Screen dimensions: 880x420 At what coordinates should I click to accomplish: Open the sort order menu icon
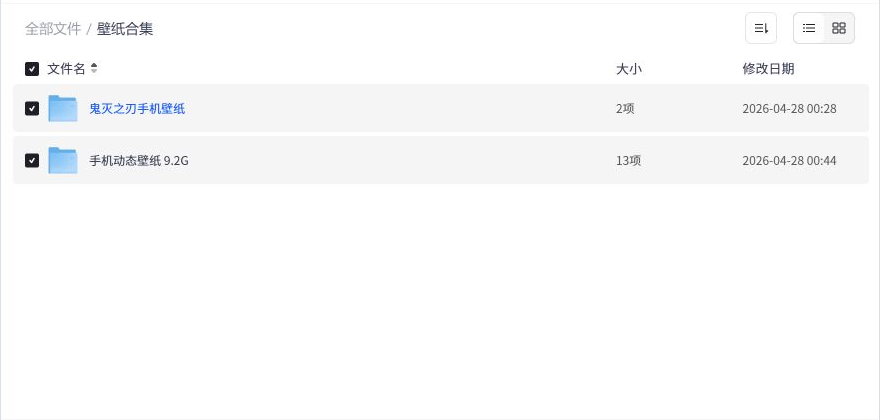click(x=760, y=28)
